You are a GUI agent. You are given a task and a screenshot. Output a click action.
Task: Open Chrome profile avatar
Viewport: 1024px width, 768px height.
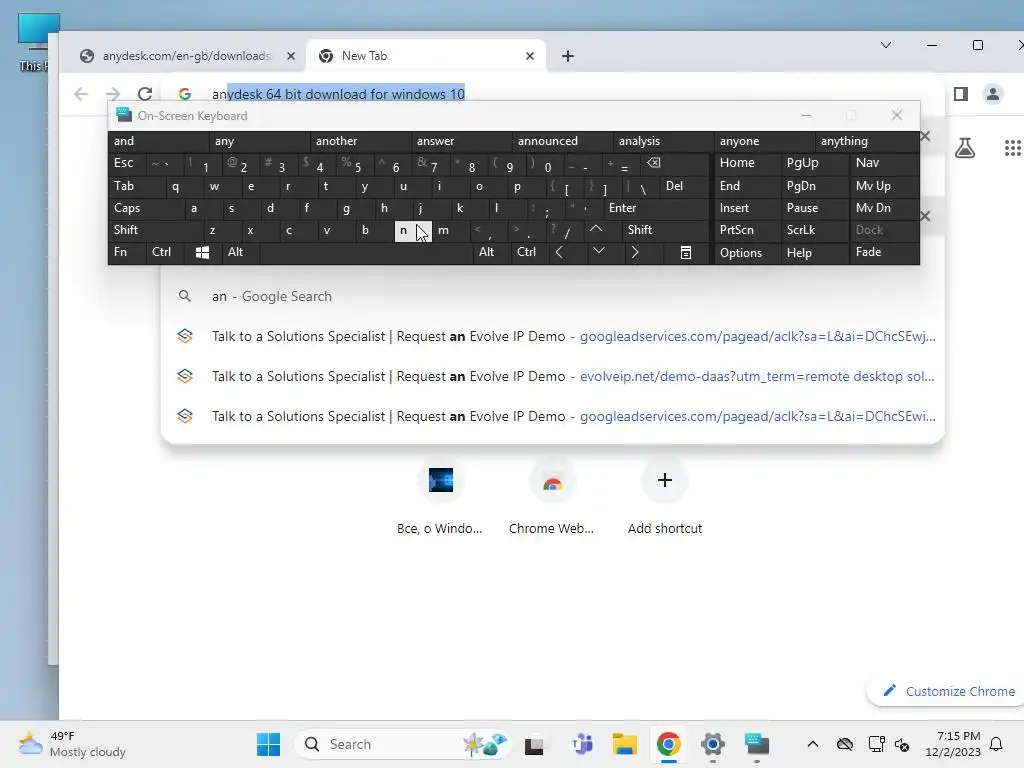[x=993, y=94]
